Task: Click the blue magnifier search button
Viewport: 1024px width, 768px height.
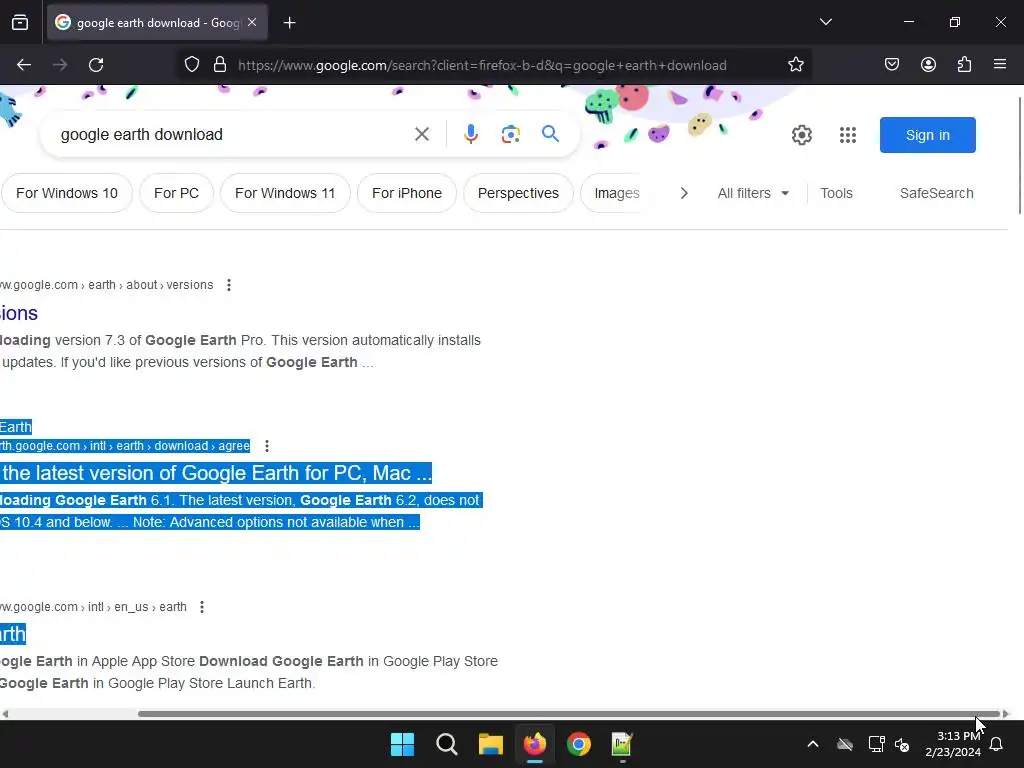Action: tap(551, 134)
